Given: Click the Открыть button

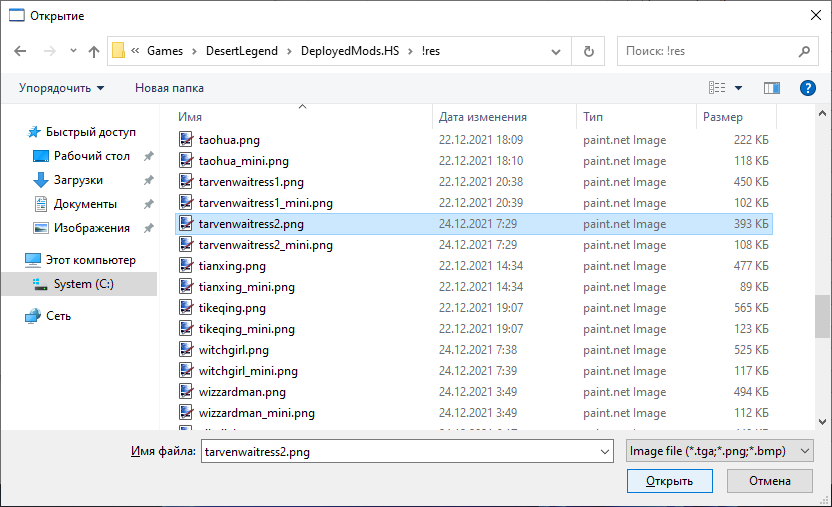Looking at the screenshot, I should [670, 481].
